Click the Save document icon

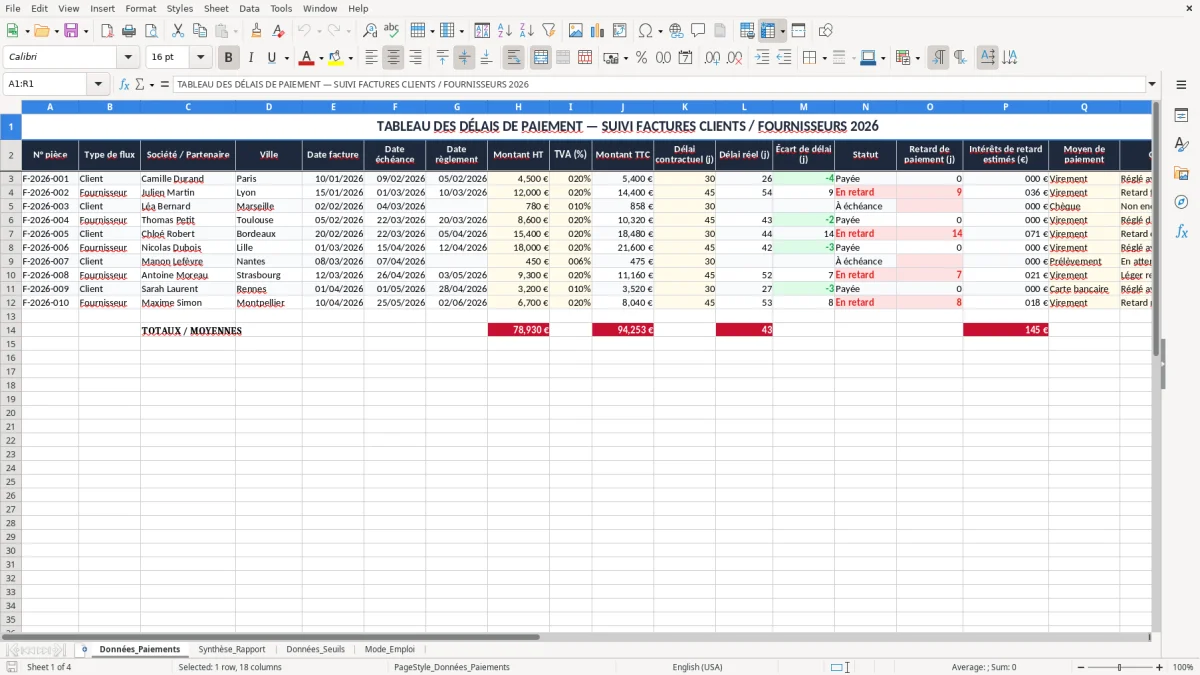[70, 31]
